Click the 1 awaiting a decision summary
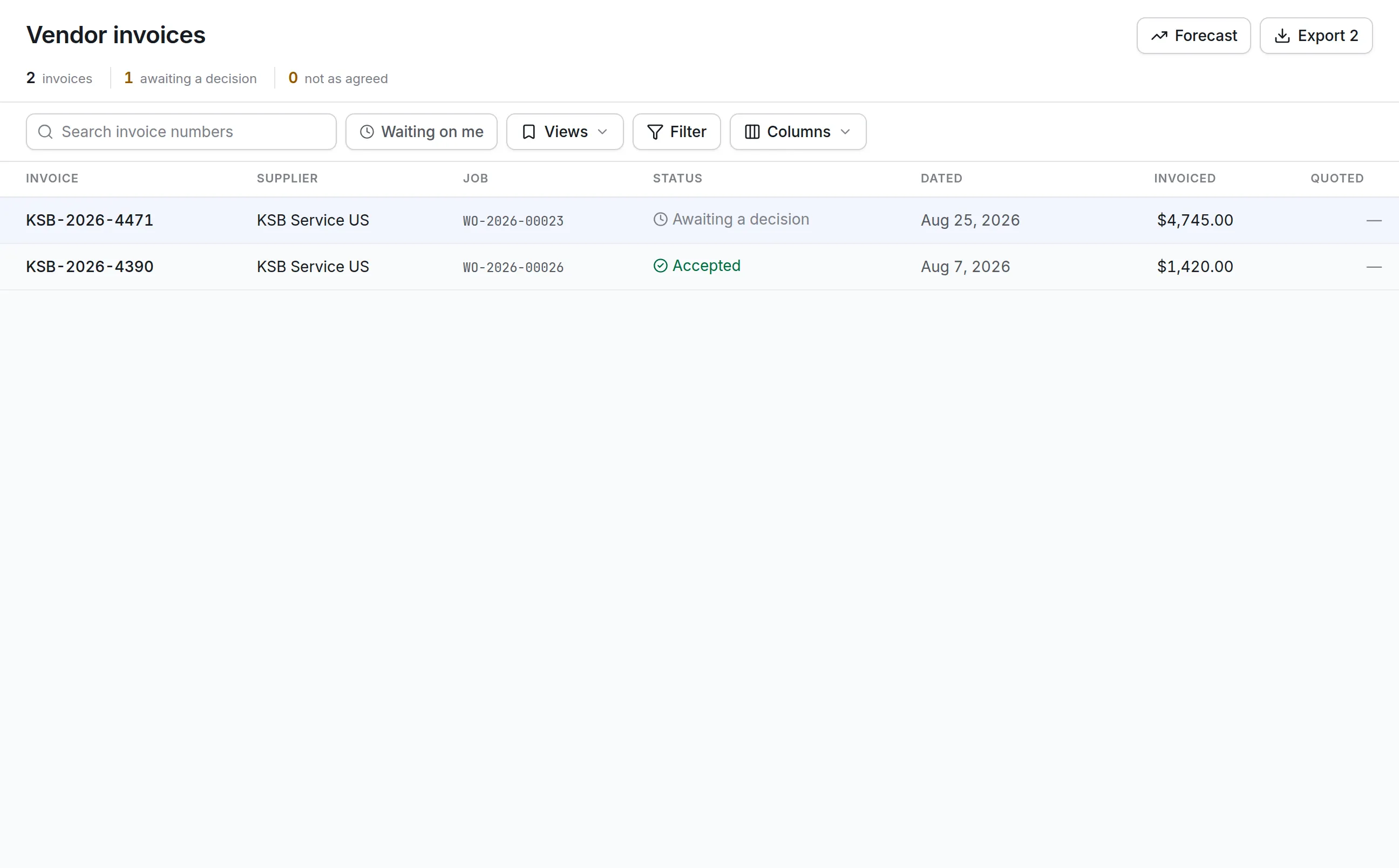The height and width of the screenshot is (868, 1399). [191, 78]
